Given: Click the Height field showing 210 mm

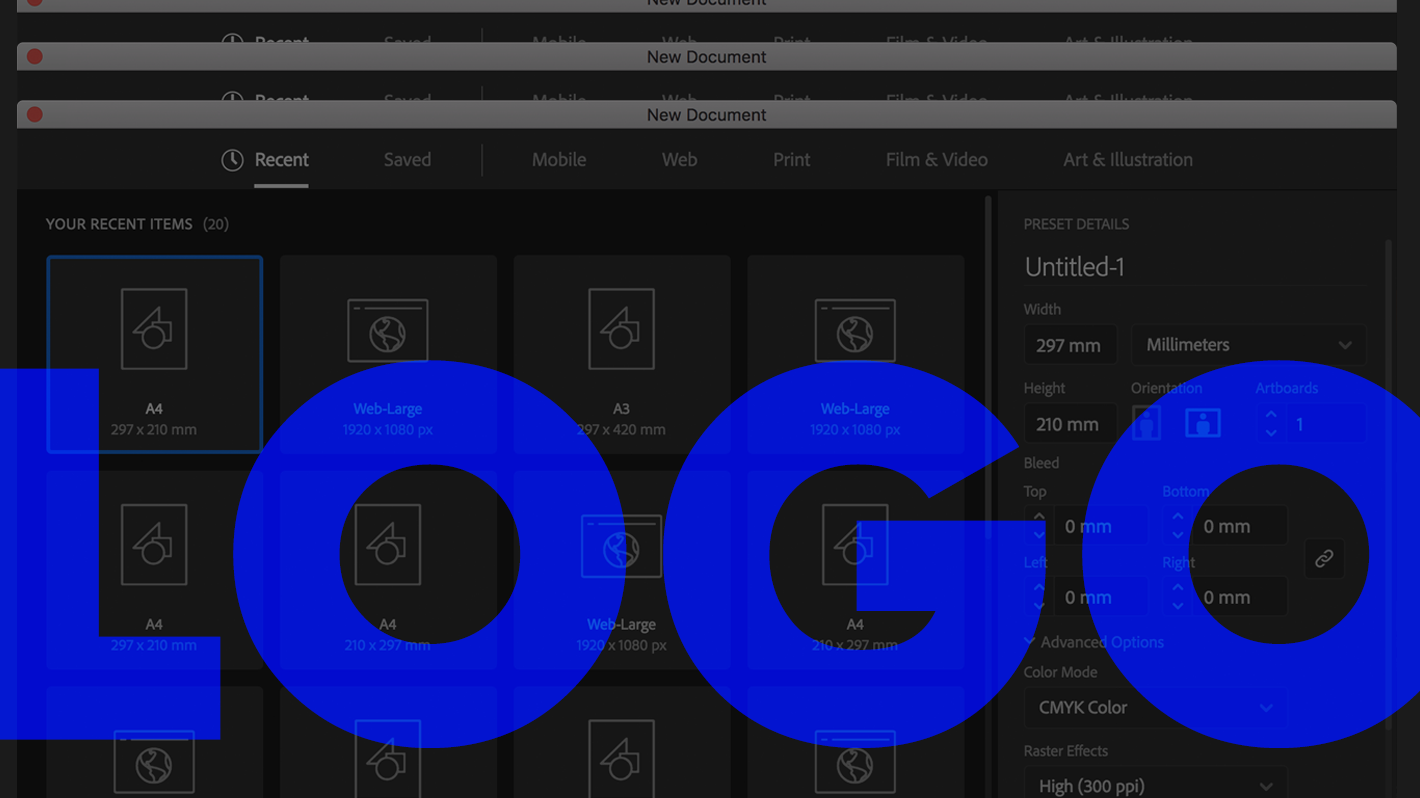Looking at the screenshot, I should coord(1070,424).
